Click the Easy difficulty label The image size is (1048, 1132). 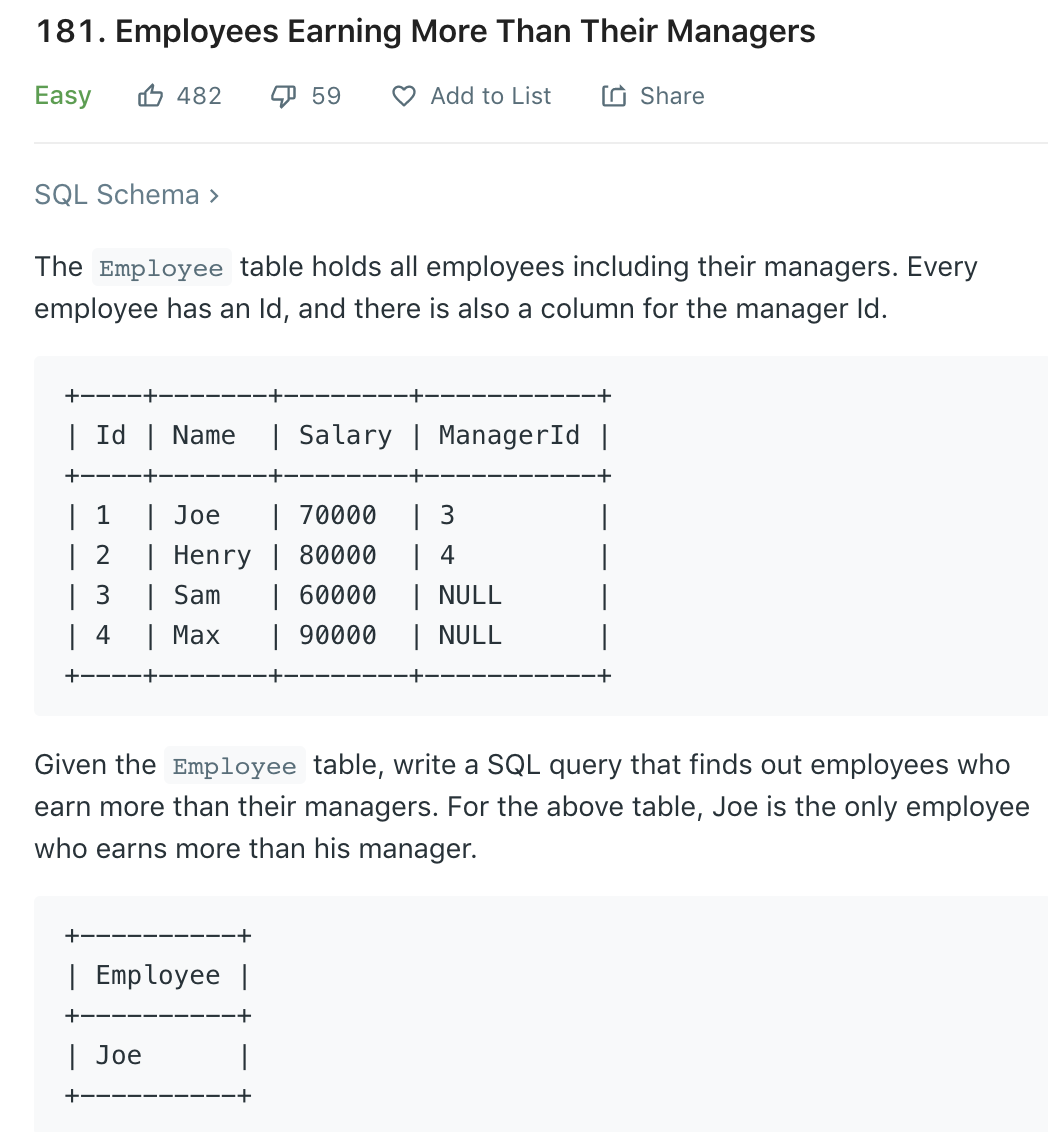tap(63, 96)
